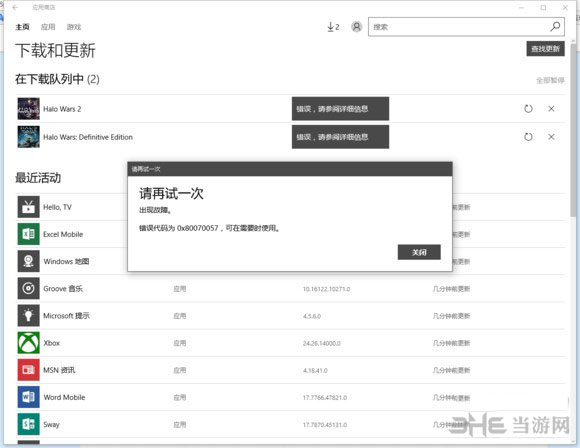Maximize the Store window
The height and width of the screenshot is (448, 580).
(x=543, y=7)
